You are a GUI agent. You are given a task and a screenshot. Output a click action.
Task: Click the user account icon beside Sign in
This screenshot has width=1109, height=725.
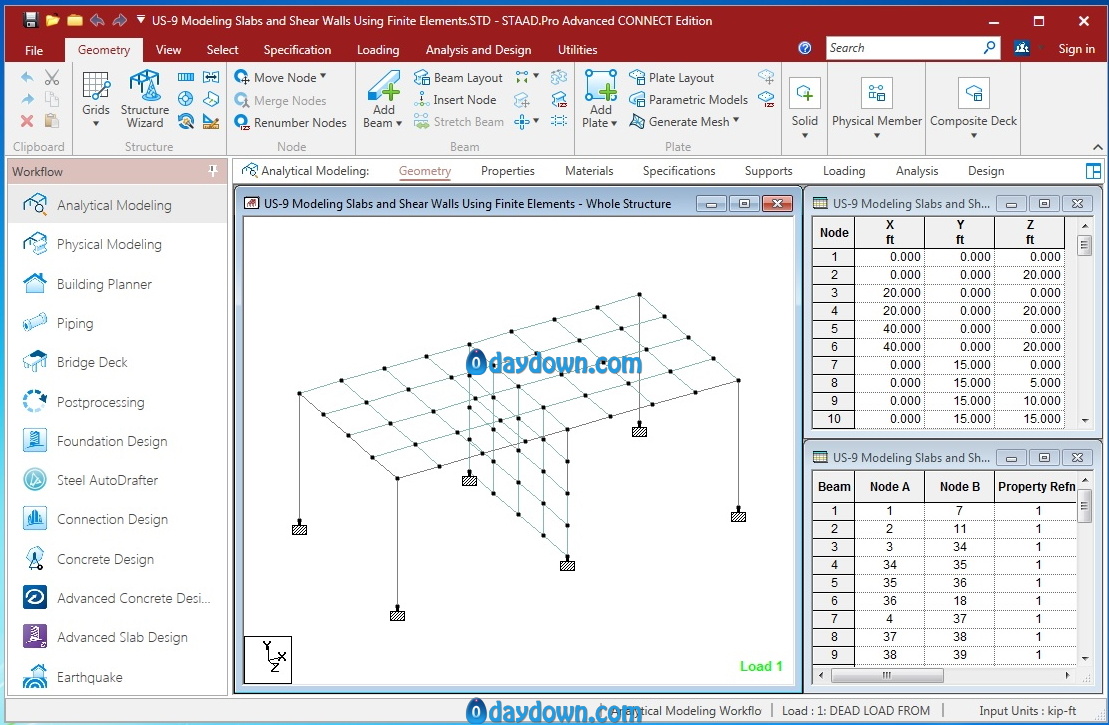coord(1022,48)
